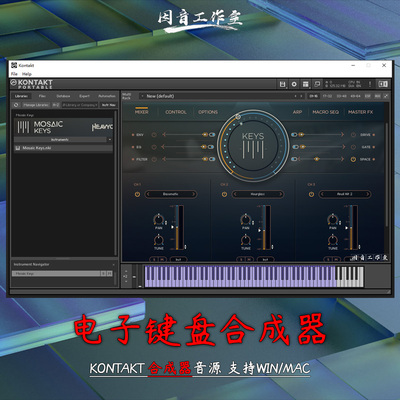
Task: Open the A-Z library sort dropdown
Action: (x=56, y=105)
